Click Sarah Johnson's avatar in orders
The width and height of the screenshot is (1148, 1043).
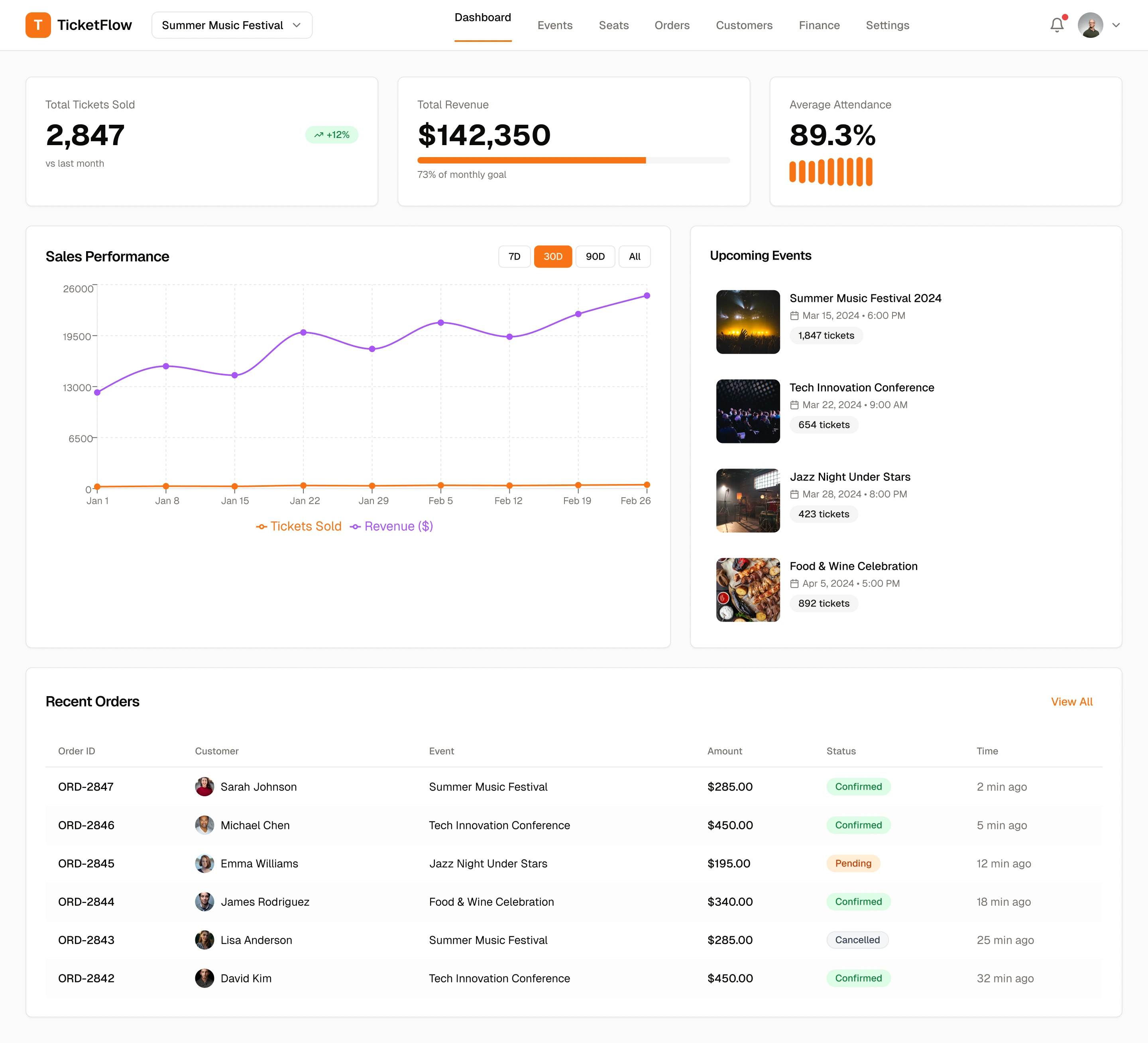pos(204,787)
